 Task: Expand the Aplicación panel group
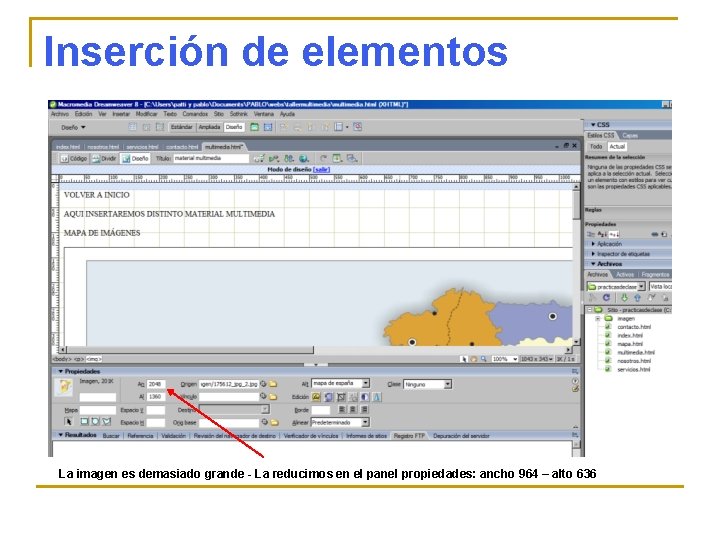[593, 244]
